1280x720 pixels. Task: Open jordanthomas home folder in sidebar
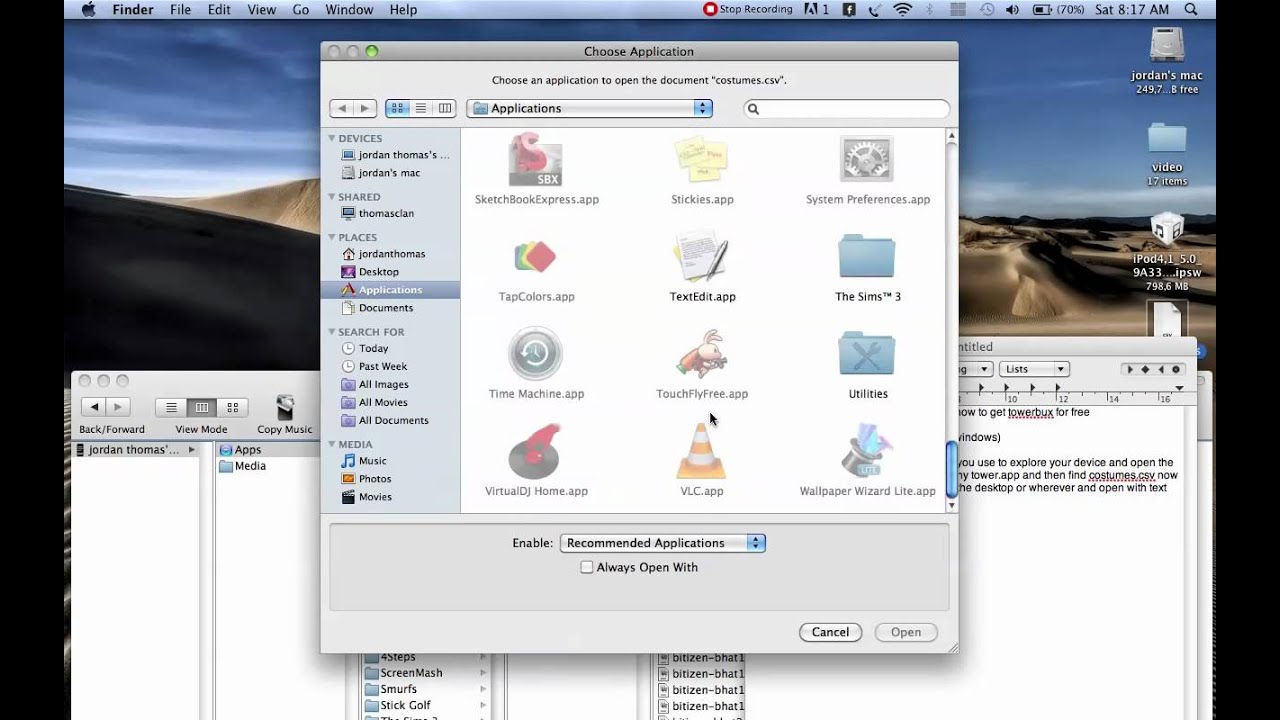click(x=390, y=254)
